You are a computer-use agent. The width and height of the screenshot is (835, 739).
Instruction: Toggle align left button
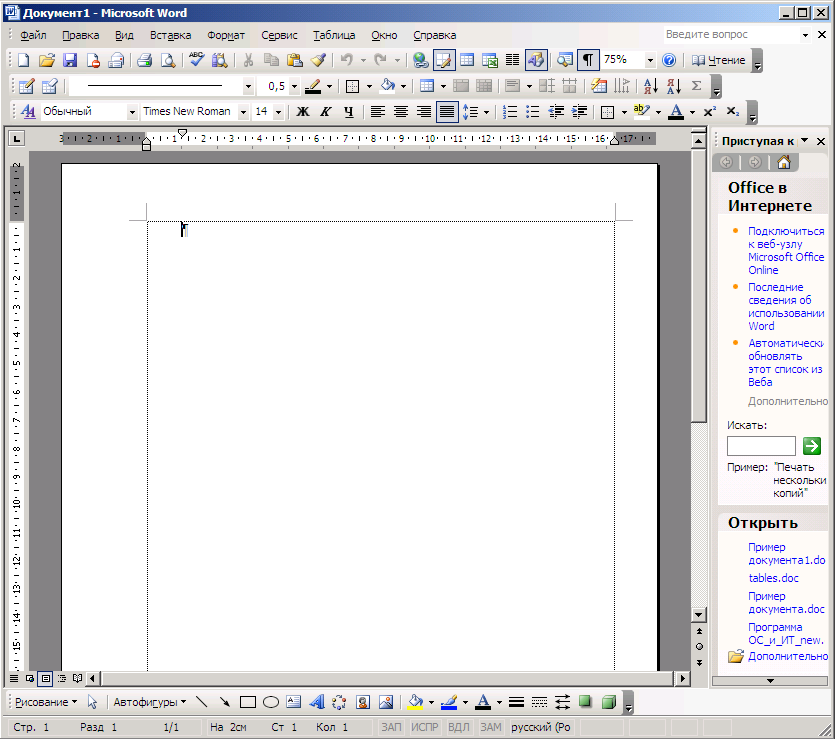(378, 112)
